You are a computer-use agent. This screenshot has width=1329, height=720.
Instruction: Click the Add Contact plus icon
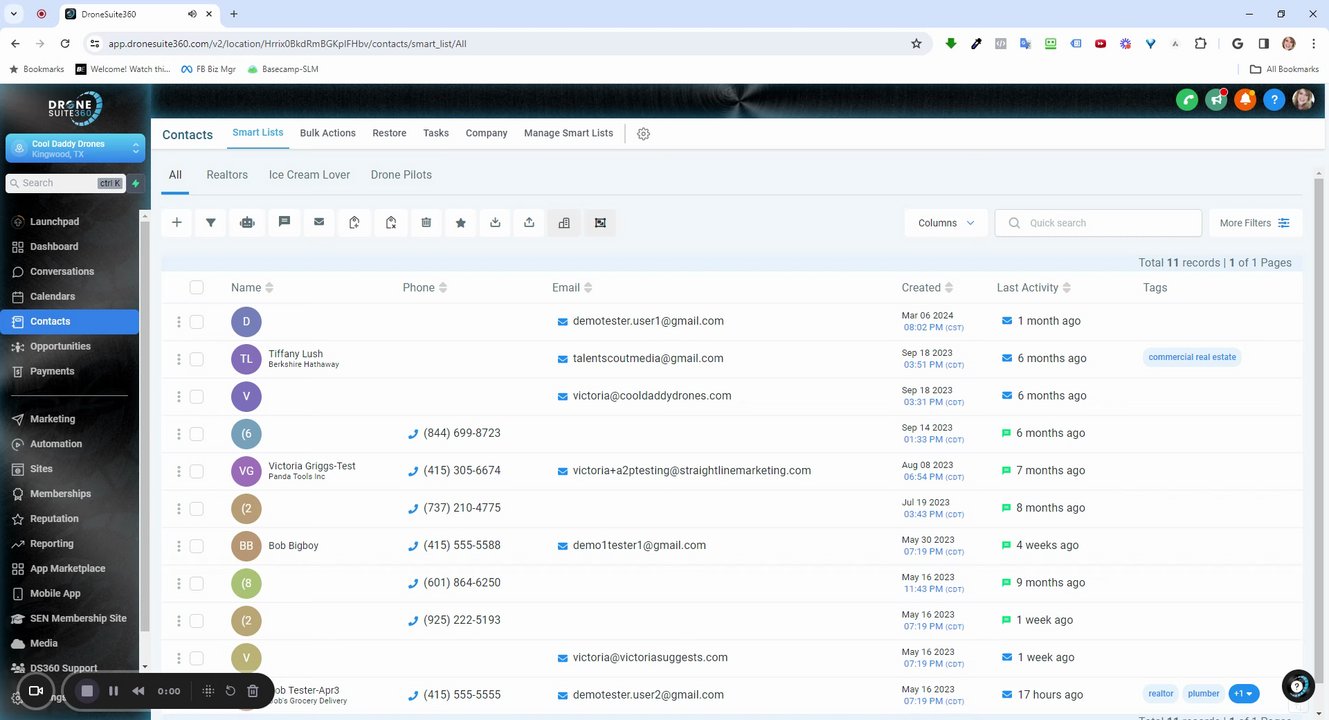(177, 223)
